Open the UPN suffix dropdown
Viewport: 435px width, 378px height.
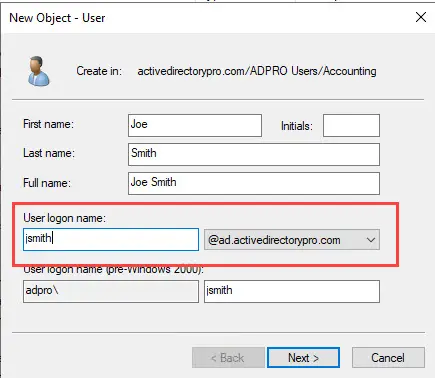pyautogui.click(x=292, y=240)
